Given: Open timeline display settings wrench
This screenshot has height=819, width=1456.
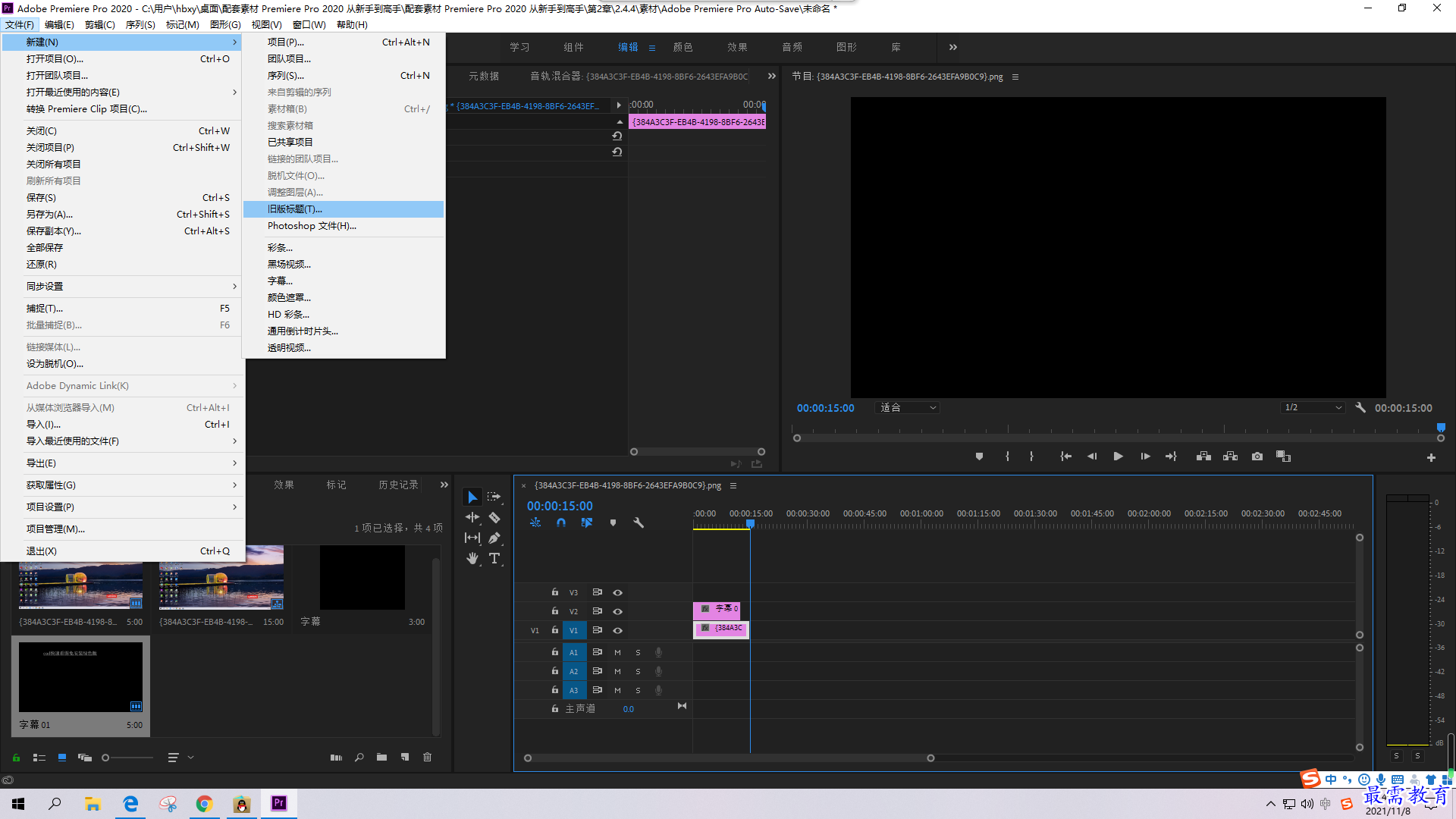Looking at the screenshot, I should 639,522.
